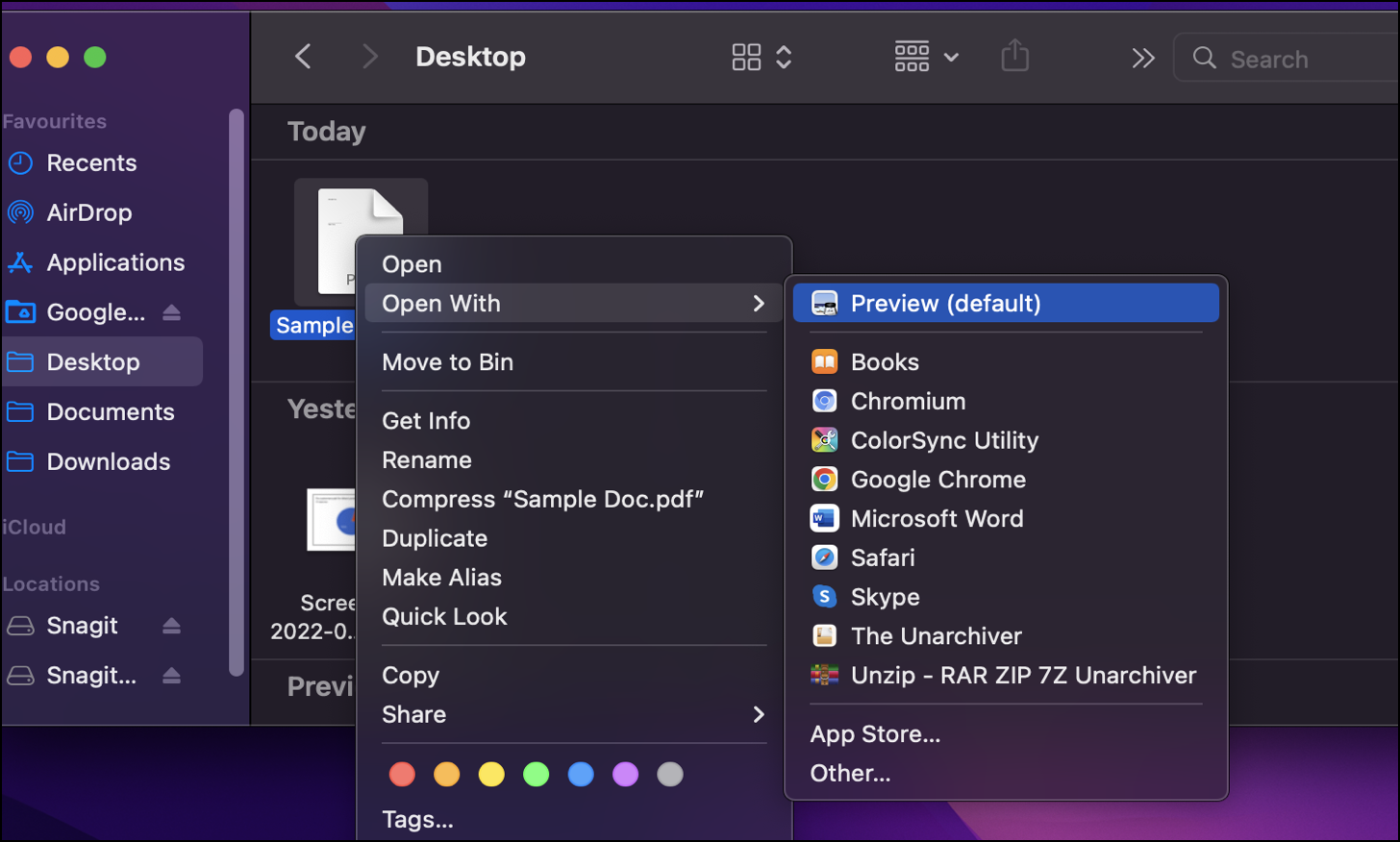Show more toolbar items chevron
Viewport: 1400px width, 842px height.
[x=1142, y=59]
